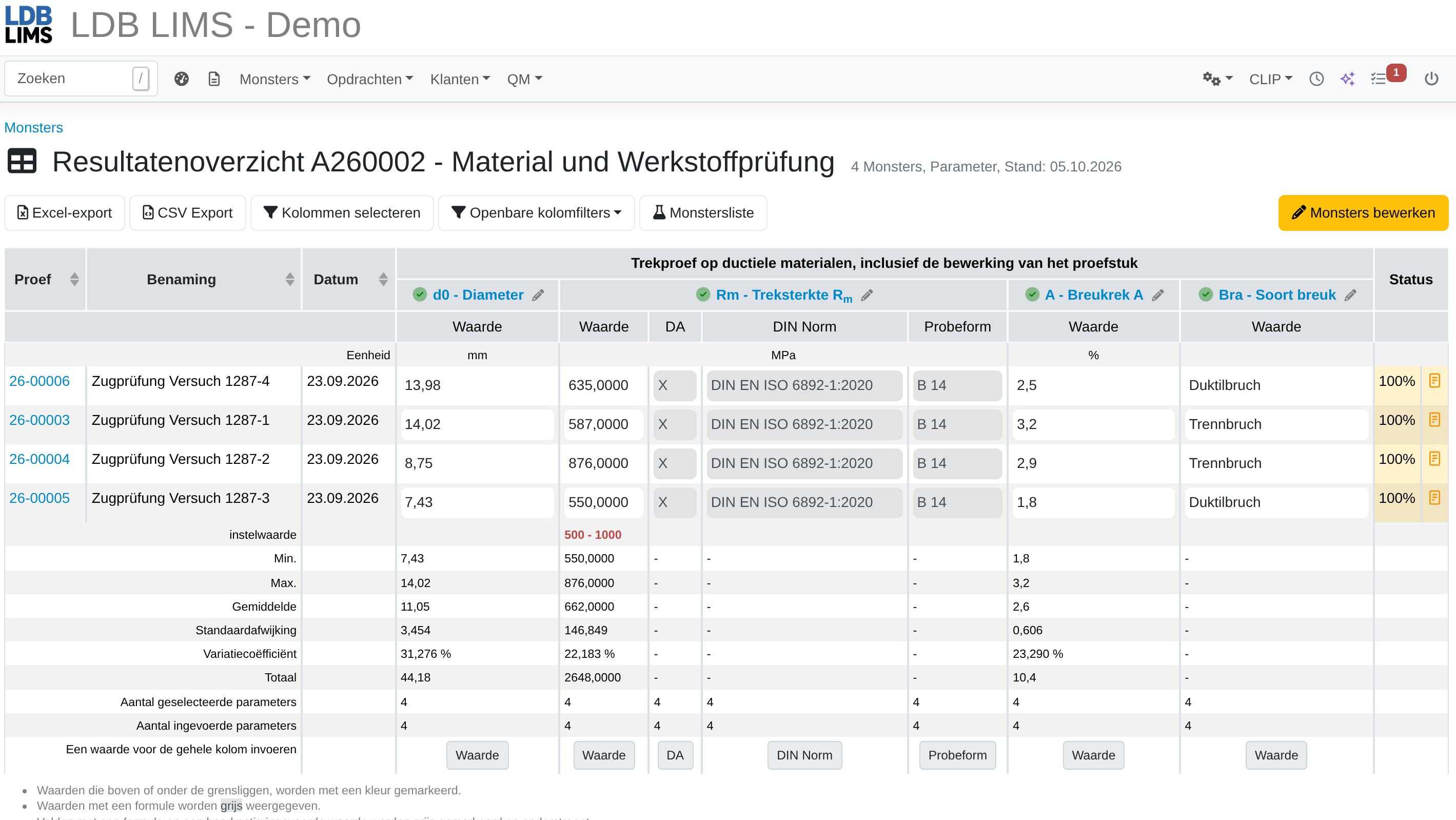Open the Monstersliste button
The height and width of the screenshot is (820, 1456).
tap(703, 213)
